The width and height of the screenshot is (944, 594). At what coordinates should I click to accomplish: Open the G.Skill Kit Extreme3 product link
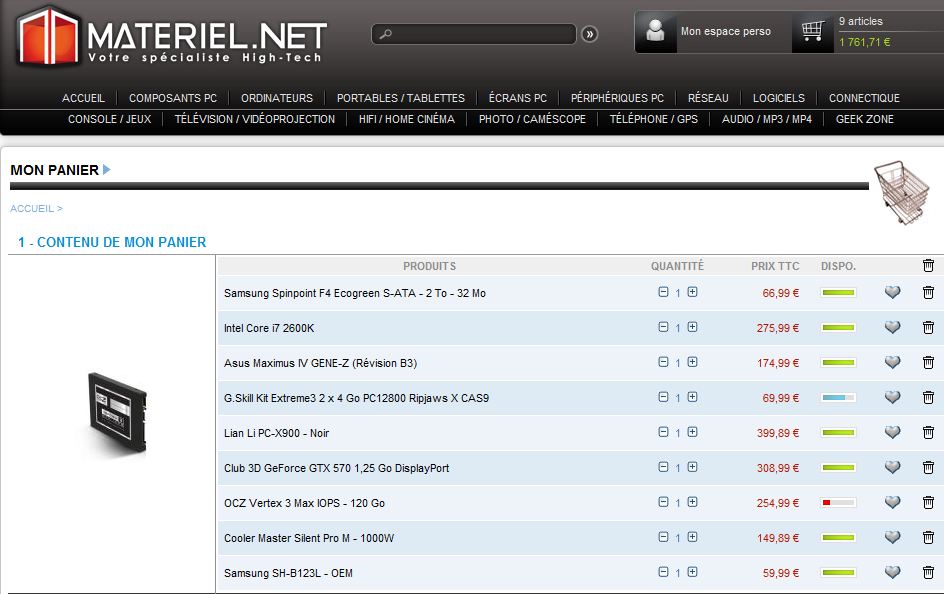click(356, 398)
